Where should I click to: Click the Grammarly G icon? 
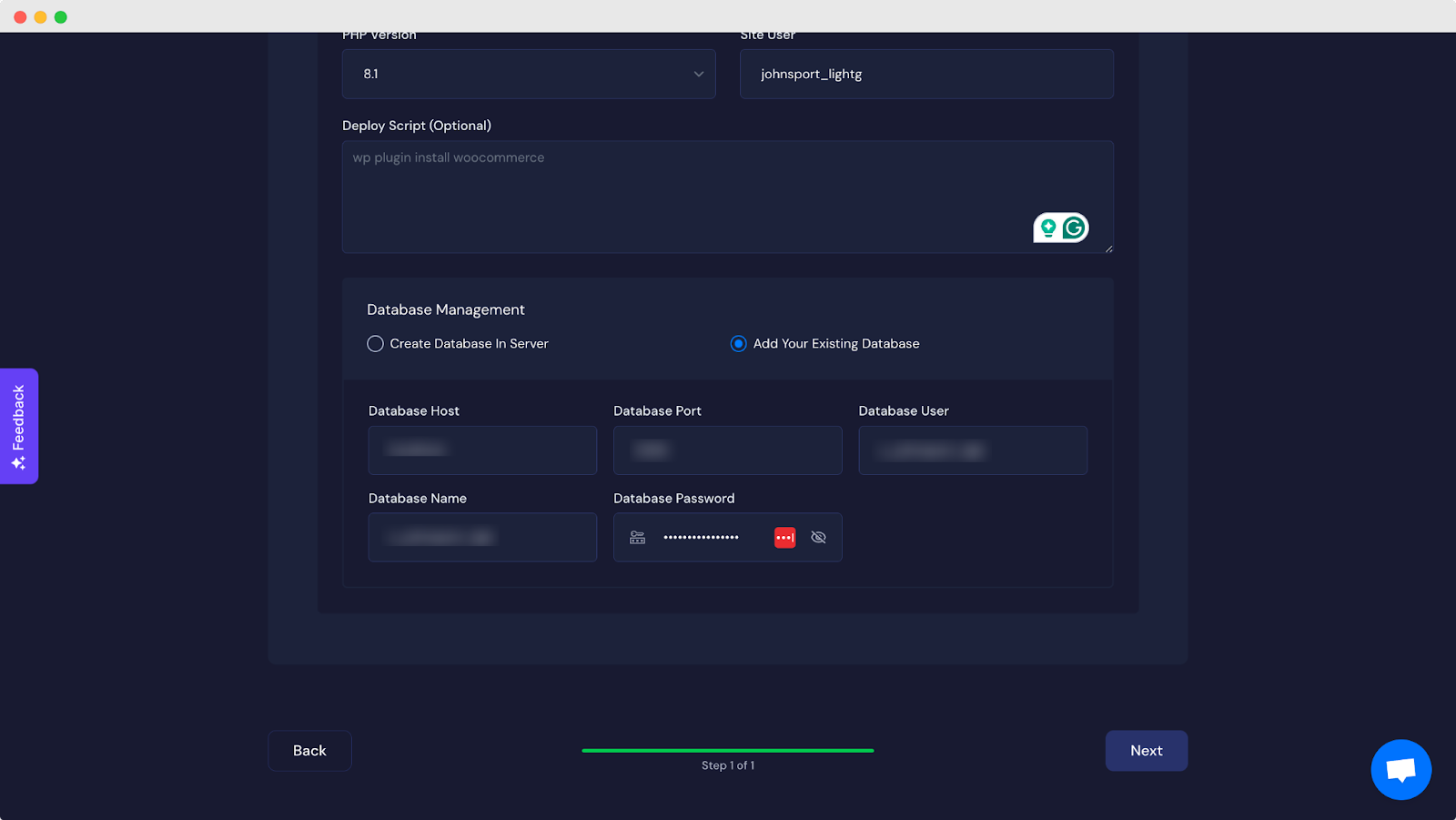[x=1074, y=228]
